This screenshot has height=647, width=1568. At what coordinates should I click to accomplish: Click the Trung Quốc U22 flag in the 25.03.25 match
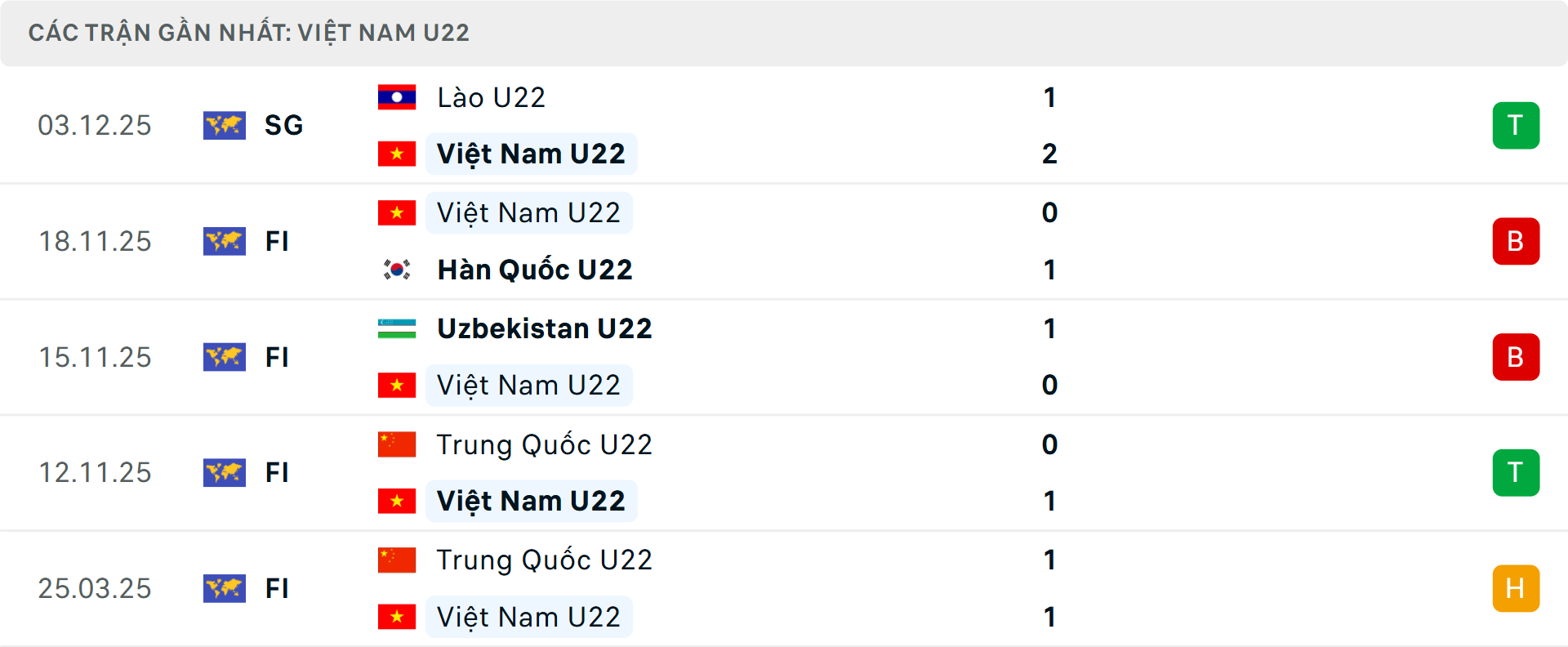point(396,560)
